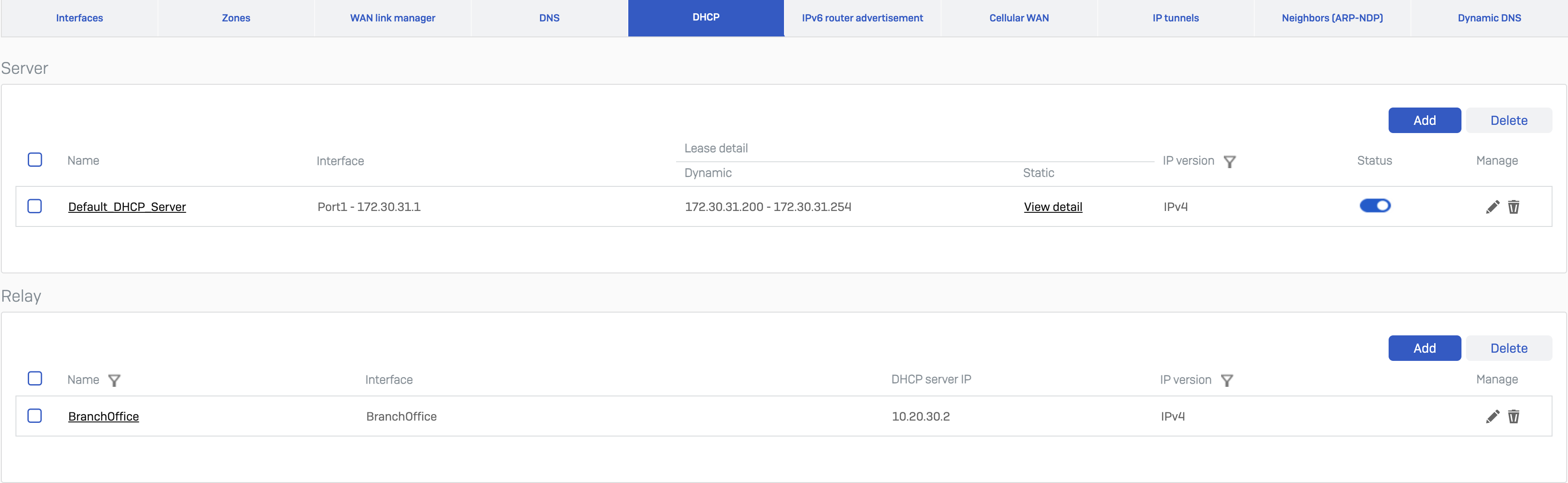This screenshot has width=1568, height=483.
Task: Delete BranchOffice relay using trash icon
Action: [x=1513, y=416]
